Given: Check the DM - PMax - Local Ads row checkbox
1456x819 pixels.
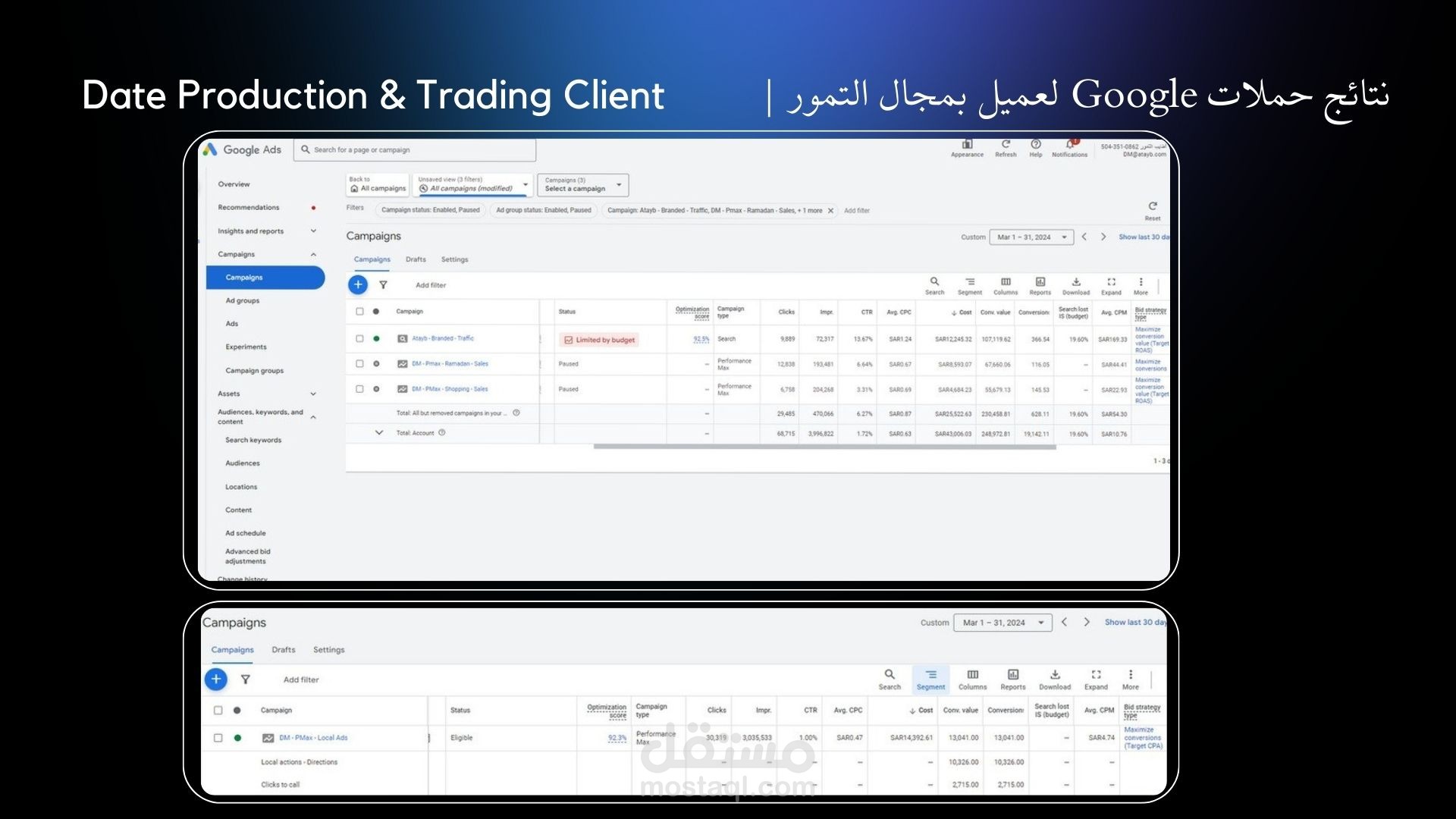Looking at the screenshot, I should point(218,738).
